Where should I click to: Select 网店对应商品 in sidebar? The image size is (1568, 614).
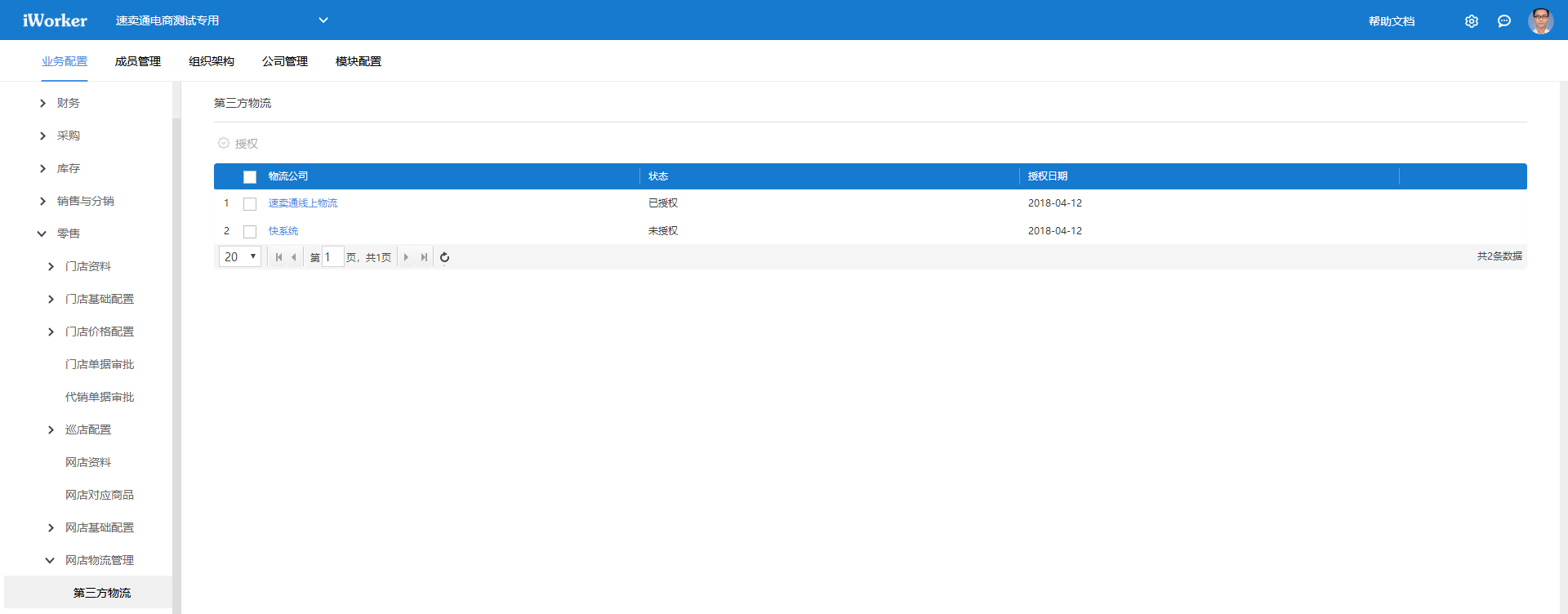pos(100,495)
